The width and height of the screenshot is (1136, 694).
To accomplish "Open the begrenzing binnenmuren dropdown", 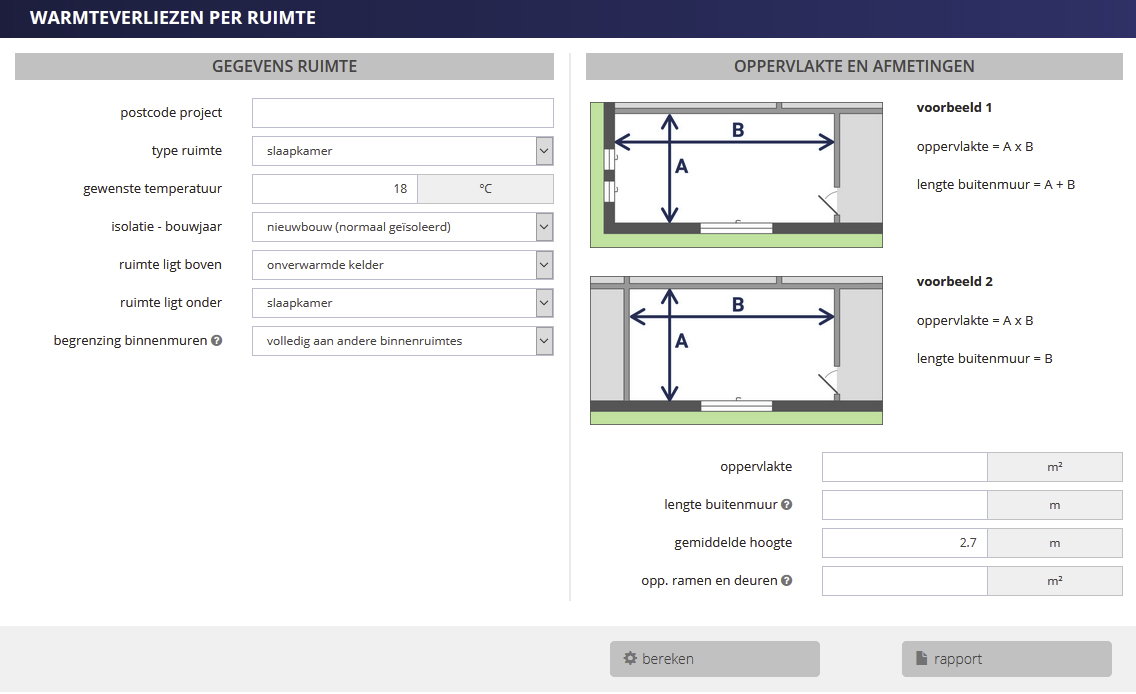I will [403, 341].
